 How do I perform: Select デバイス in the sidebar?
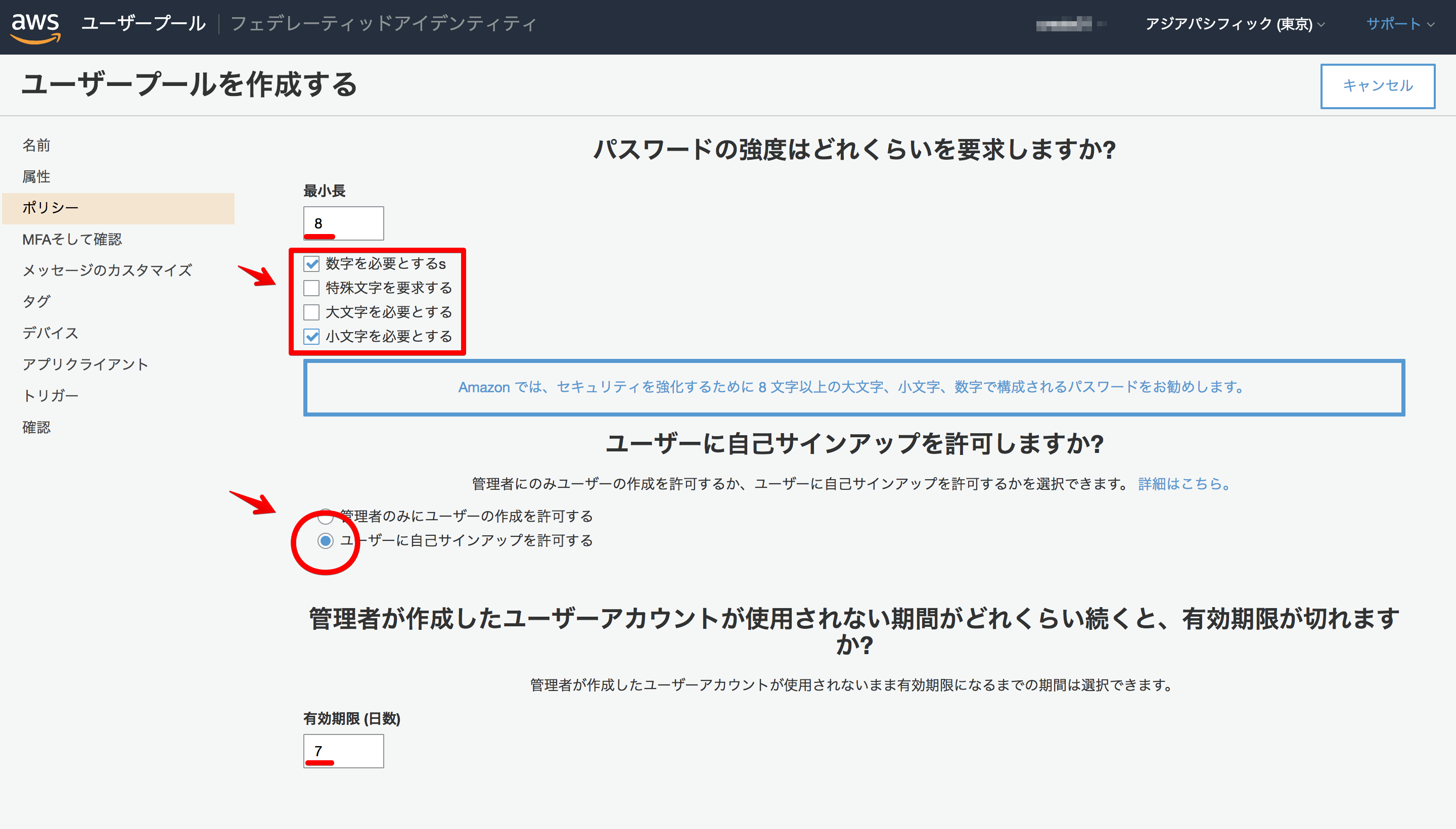coord(50,333)
